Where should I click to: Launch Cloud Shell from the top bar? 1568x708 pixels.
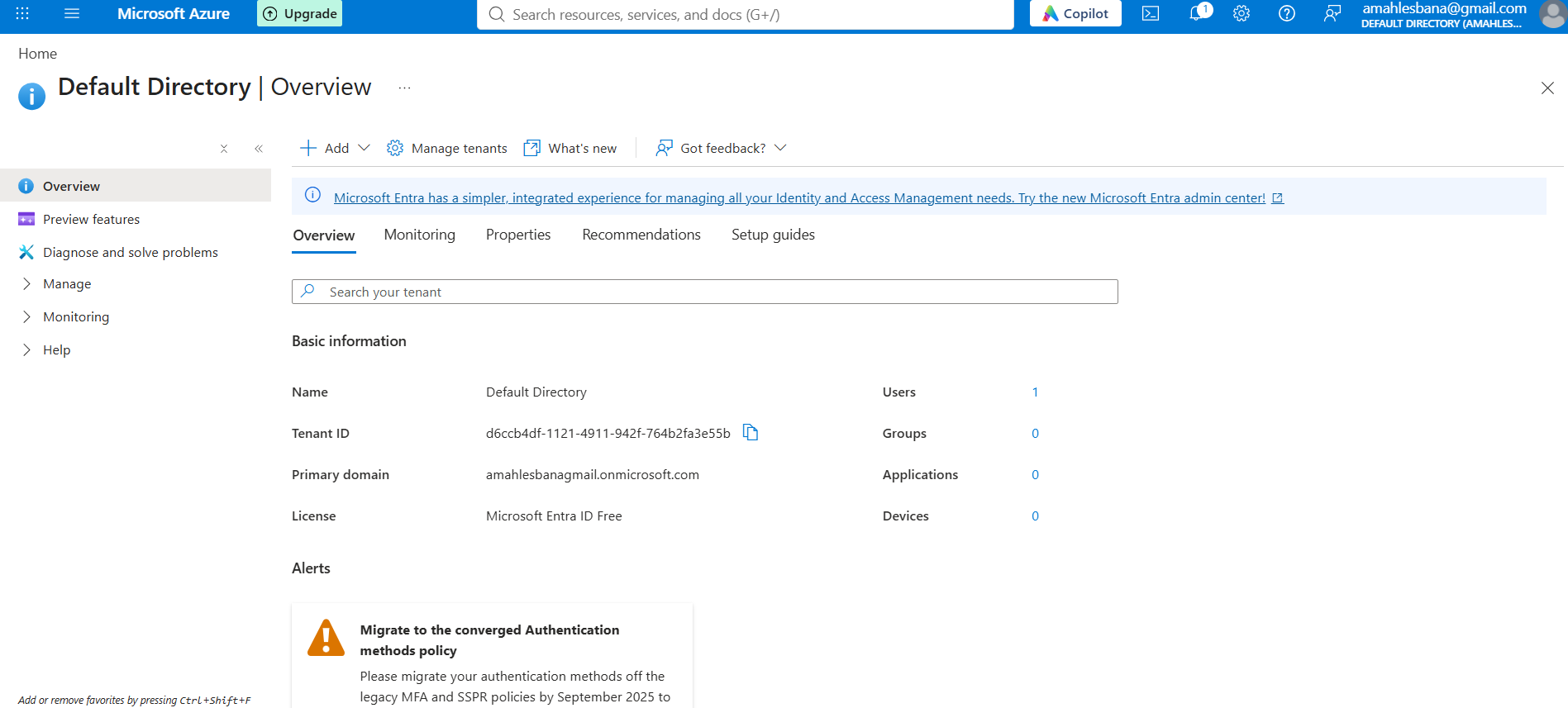[1151, 13]
